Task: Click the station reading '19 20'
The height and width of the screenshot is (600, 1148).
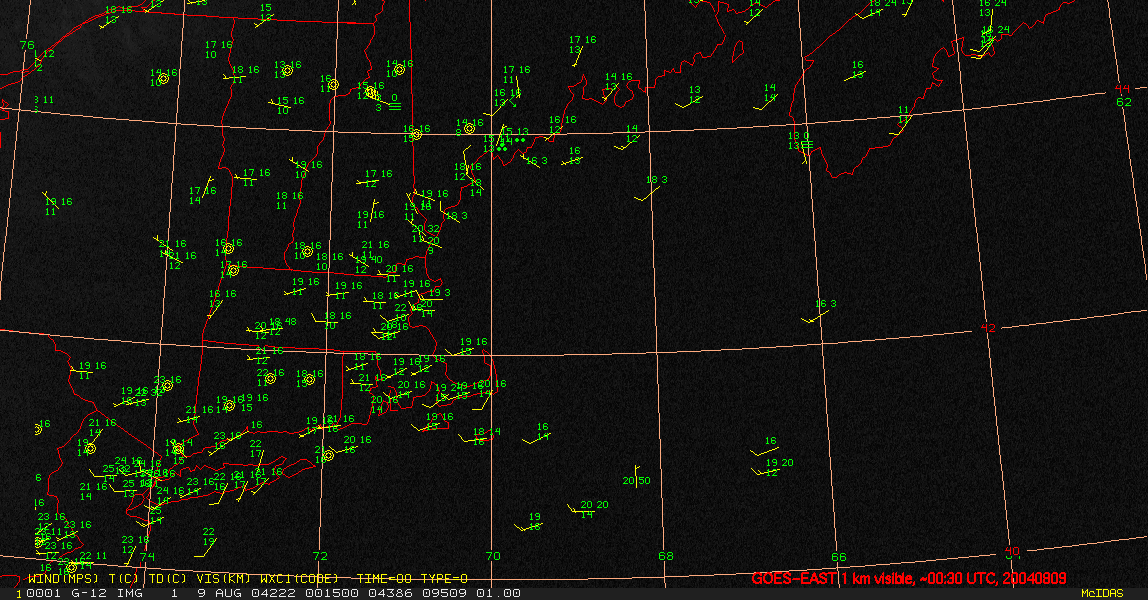Action: click(x=780, y=462)
